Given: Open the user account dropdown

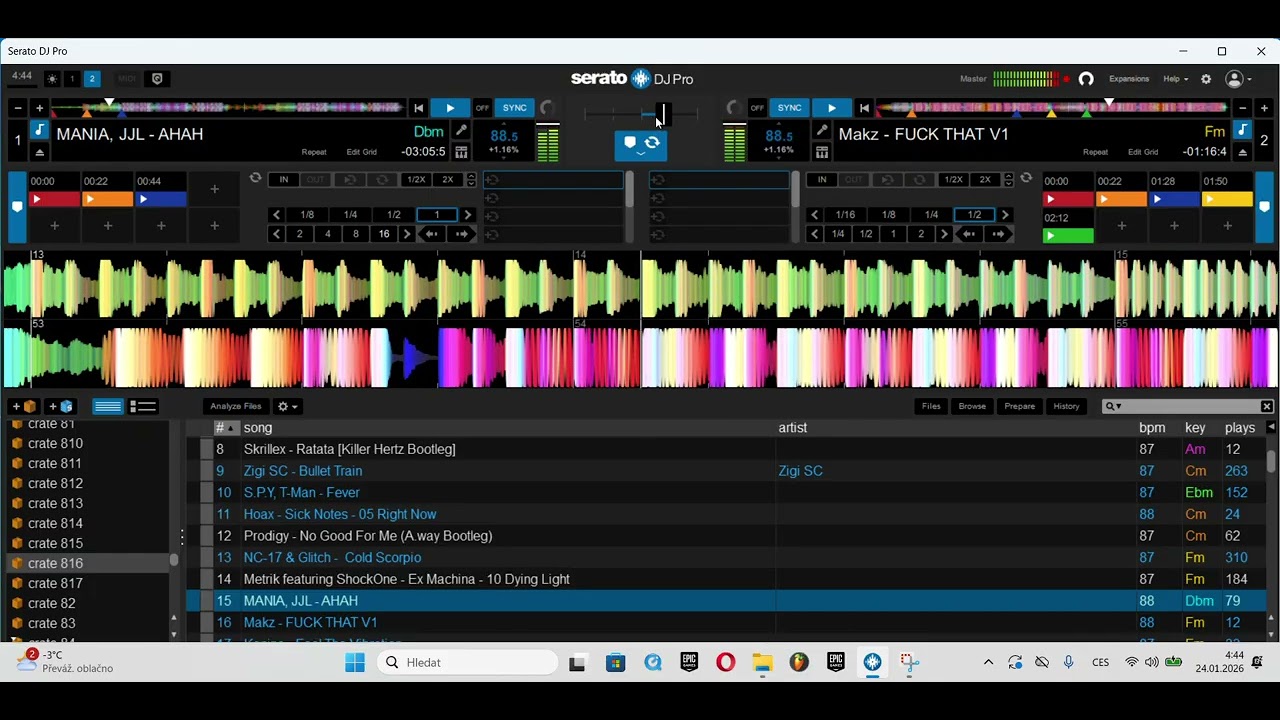Looking at the screenshot, I should click(x=1238, y=79).
